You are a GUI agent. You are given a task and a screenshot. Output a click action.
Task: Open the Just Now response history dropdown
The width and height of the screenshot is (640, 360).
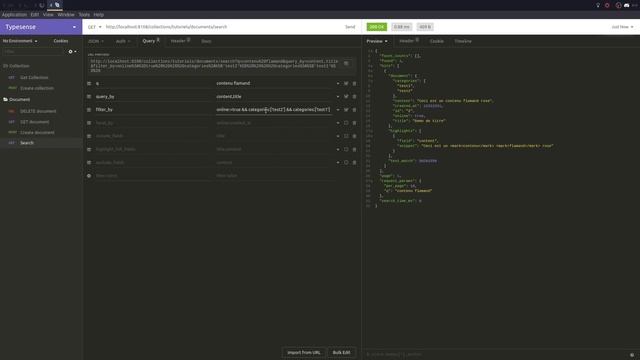click(622, 27)
